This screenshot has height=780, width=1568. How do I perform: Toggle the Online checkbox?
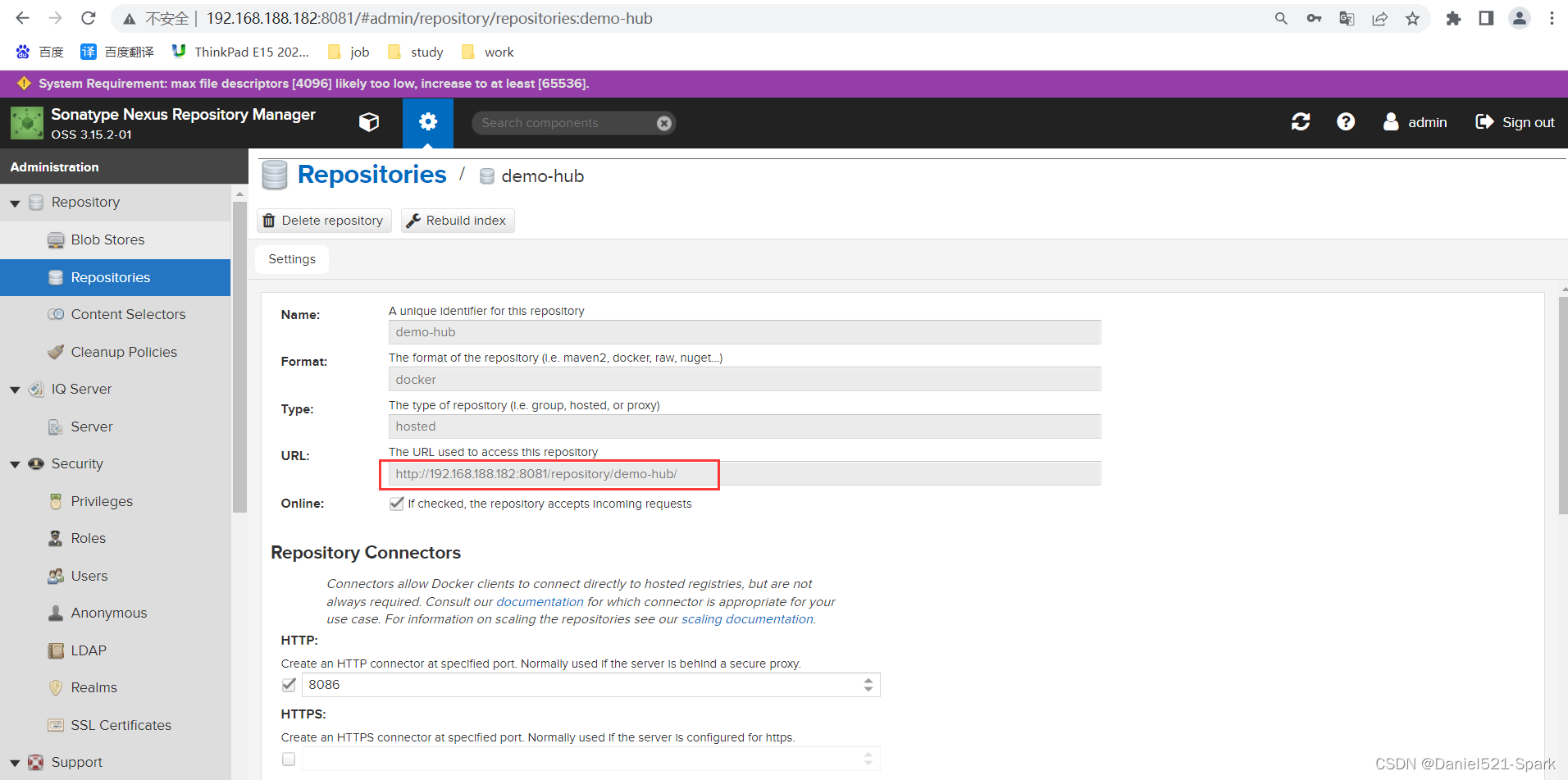click(x=397, y=504)
